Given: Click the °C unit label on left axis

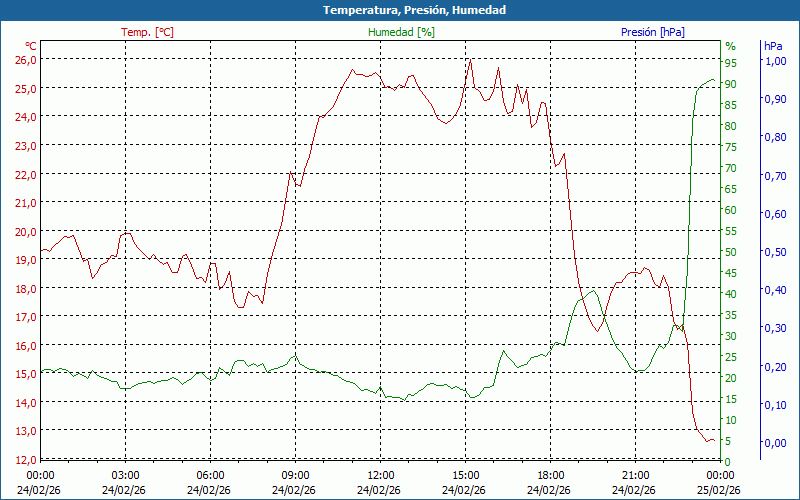Looking at the screenshot, I should coord(31,46).
